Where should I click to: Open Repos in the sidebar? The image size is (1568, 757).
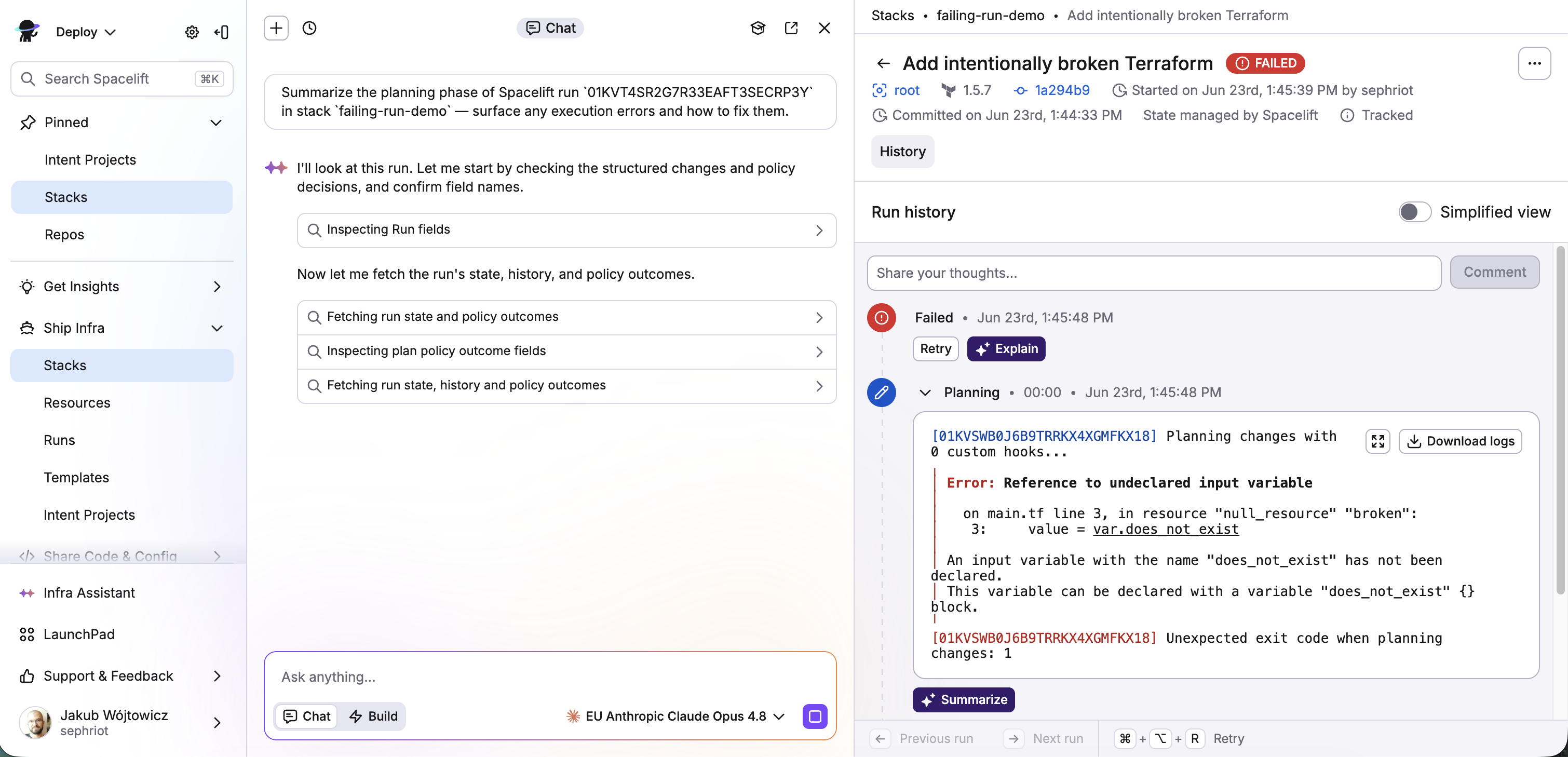pyautogui.click(x=64, y=234)
